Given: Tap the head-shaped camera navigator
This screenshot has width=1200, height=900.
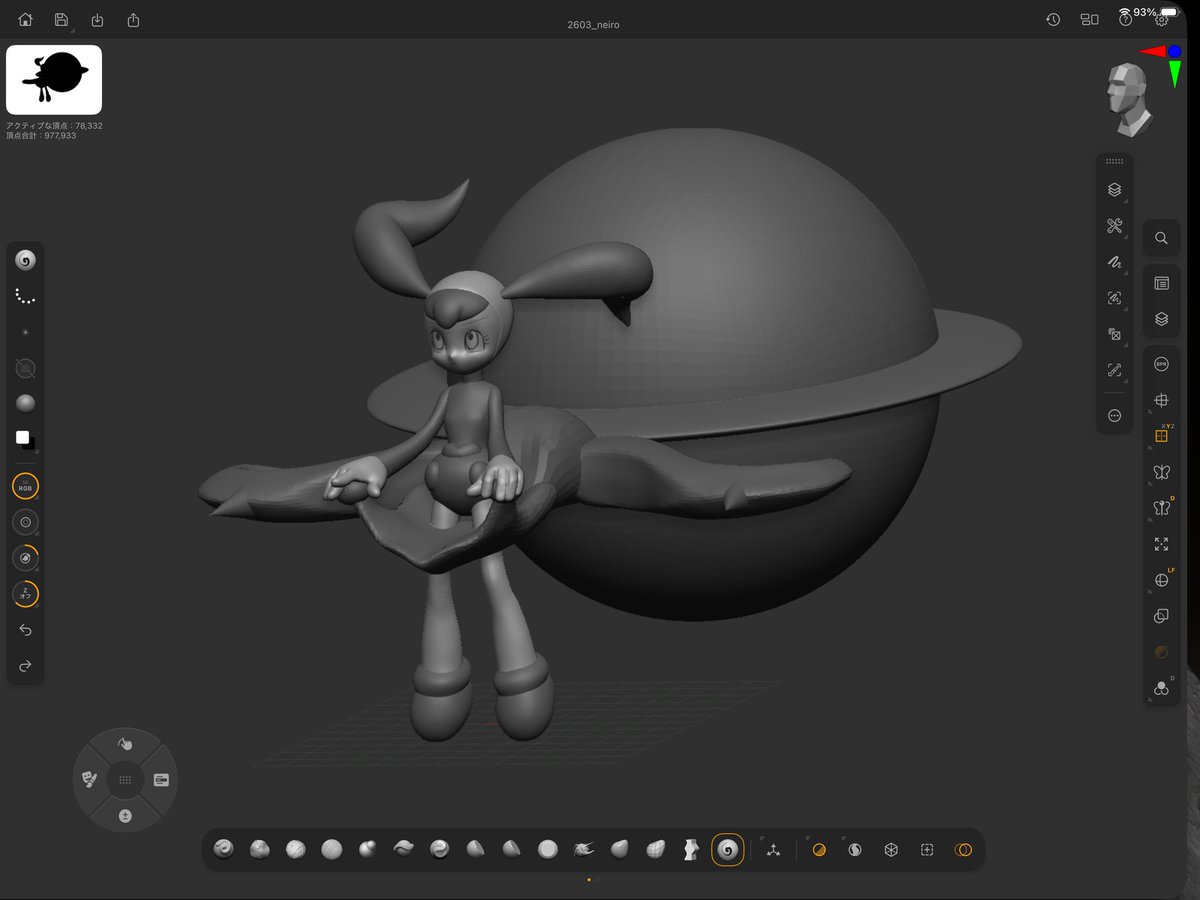Looking at the screenshot, I should point(1130,99).
